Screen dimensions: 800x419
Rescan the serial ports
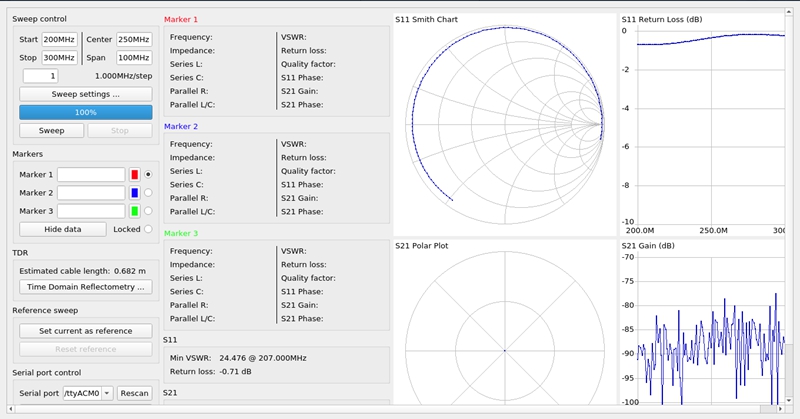pyautogui.click(x=134, y=393)
